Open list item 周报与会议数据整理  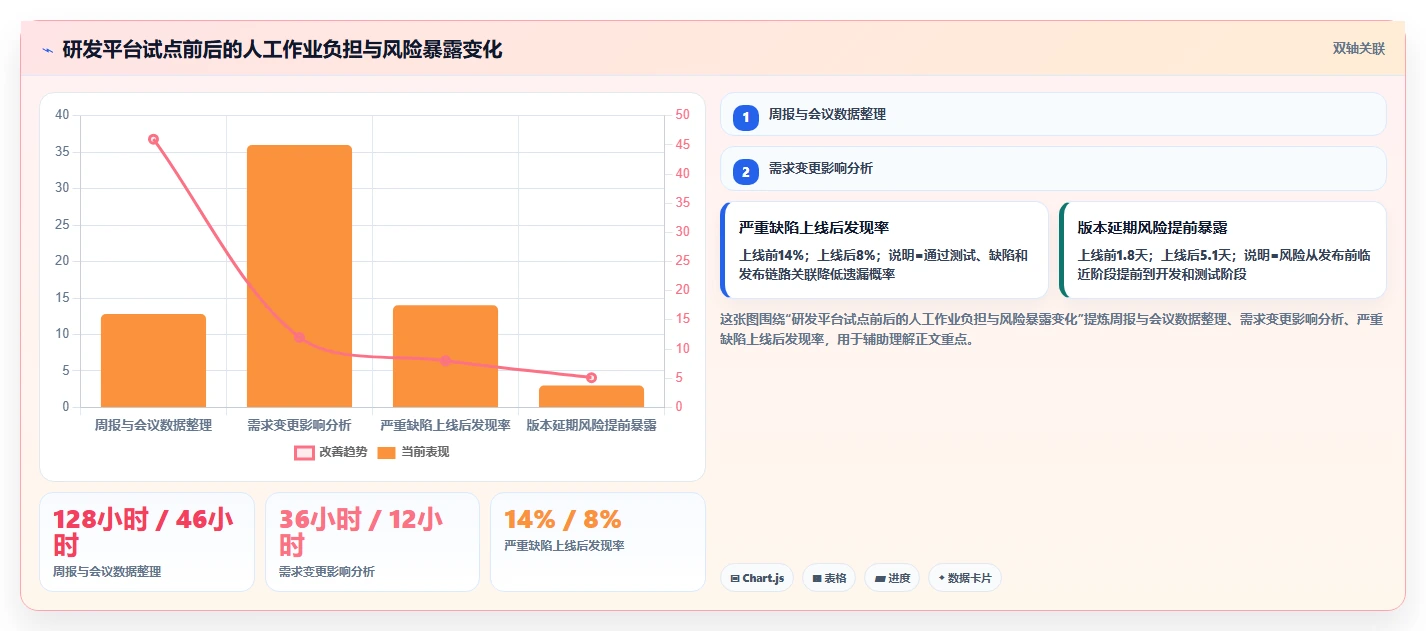coord(1053,114)
